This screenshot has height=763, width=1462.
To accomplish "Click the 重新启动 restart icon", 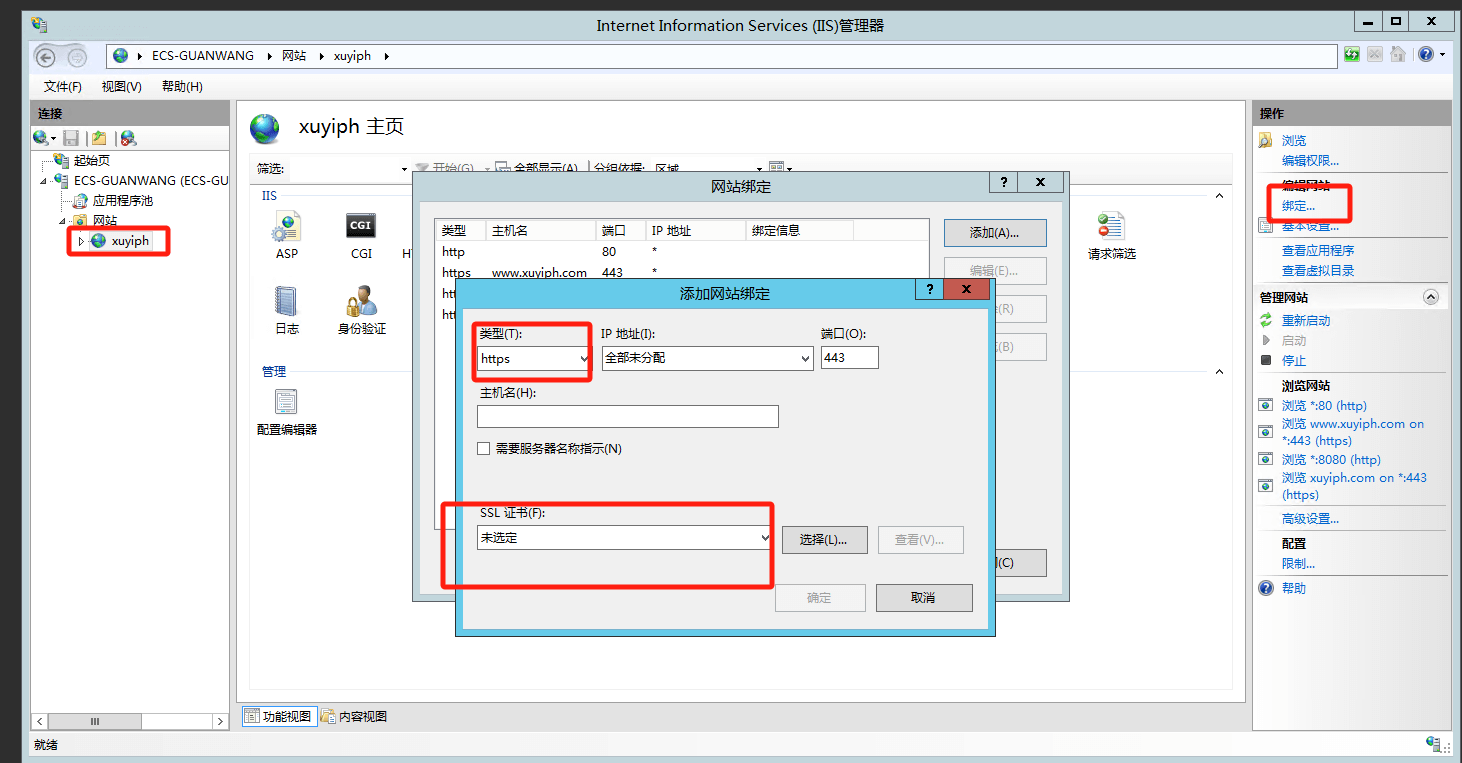I will (x=1266, y=320).
